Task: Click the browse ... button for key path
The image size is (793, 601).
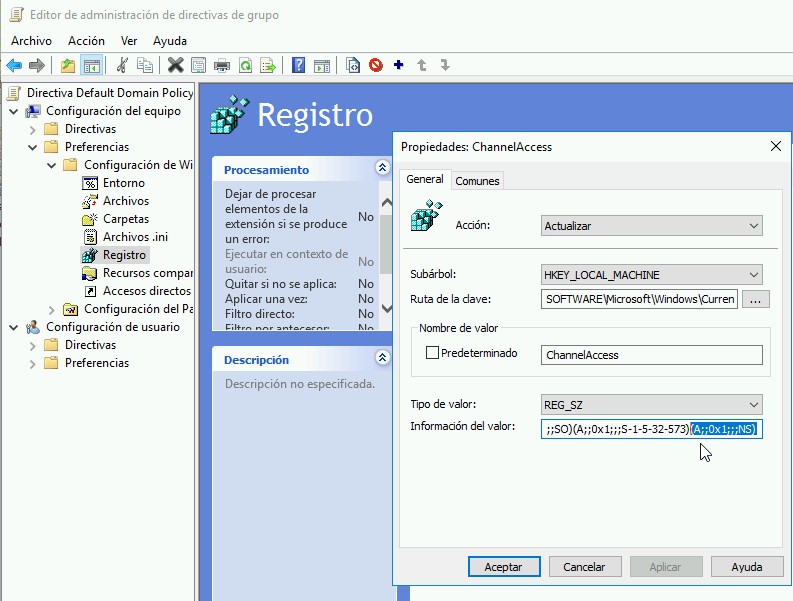Action: 756,299
